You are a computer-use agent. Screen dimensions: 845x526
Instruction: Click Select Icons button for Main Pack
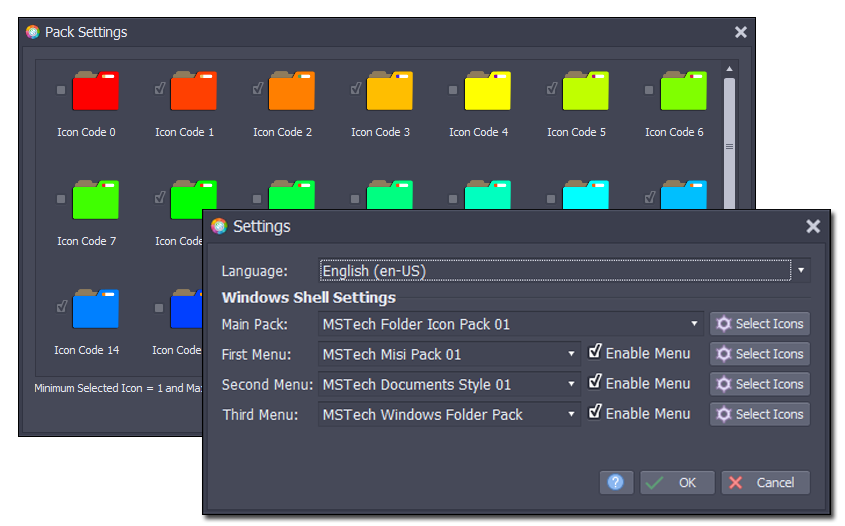[x=760, y=324]
